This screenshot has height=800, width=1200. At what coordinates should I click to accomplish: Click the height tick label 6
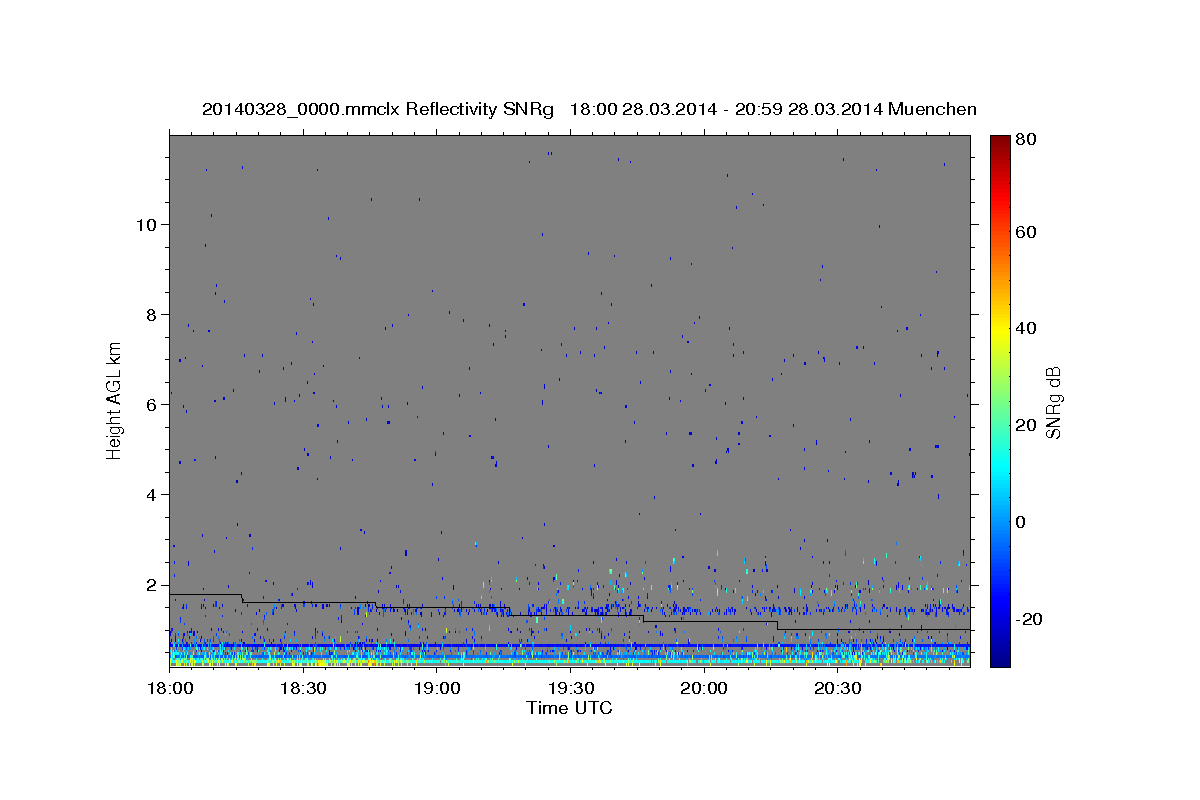pyautogui.click(x=153, y=404)
